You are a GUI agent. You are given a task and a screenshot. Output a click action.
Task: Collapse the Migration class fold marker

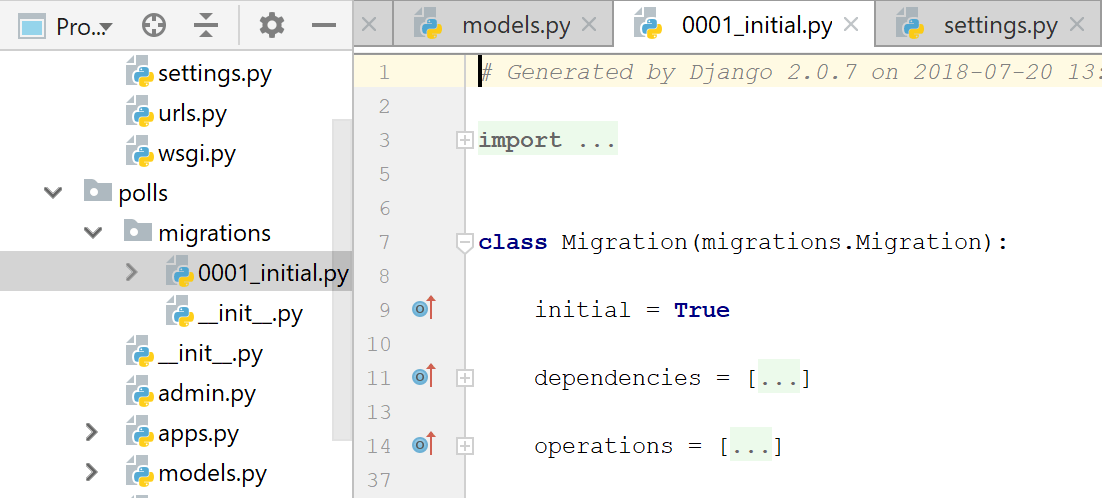point(464,242)
